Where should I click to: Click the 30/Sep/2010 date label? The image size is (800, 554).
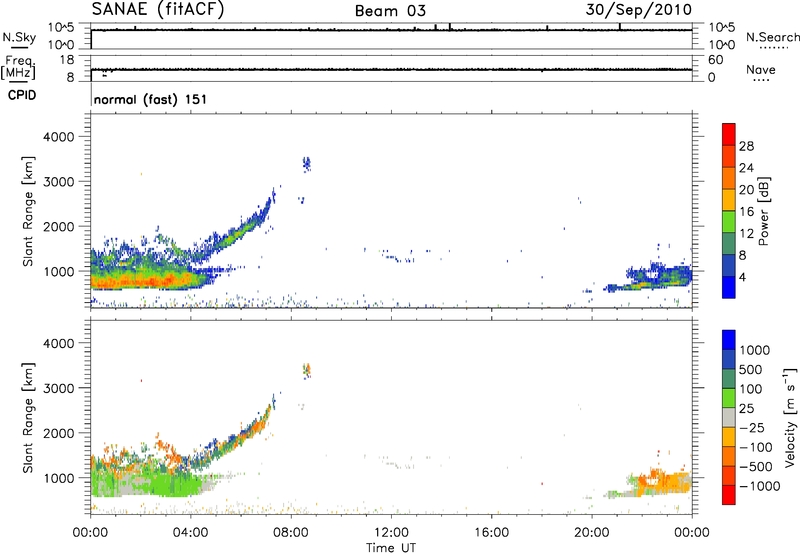pos(638,10)
